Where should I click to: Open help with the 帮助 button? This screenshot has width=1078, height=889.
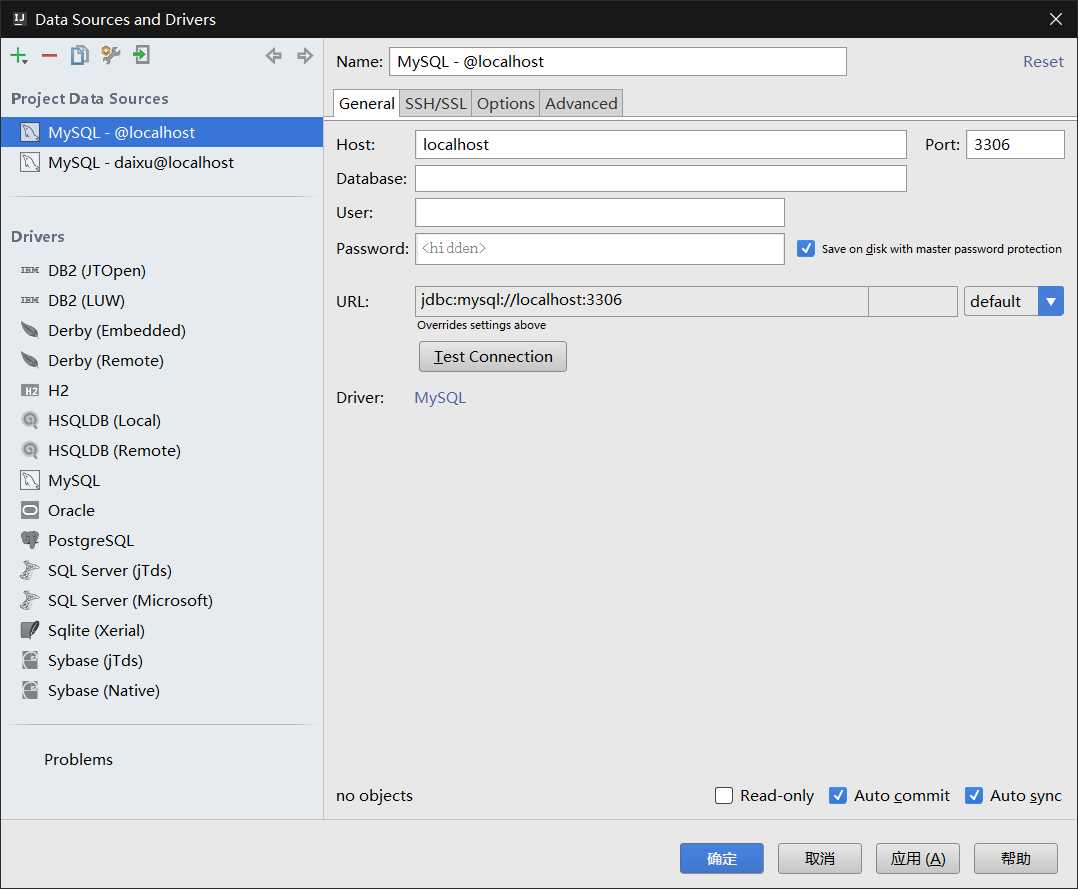[x=1015, y=858]
